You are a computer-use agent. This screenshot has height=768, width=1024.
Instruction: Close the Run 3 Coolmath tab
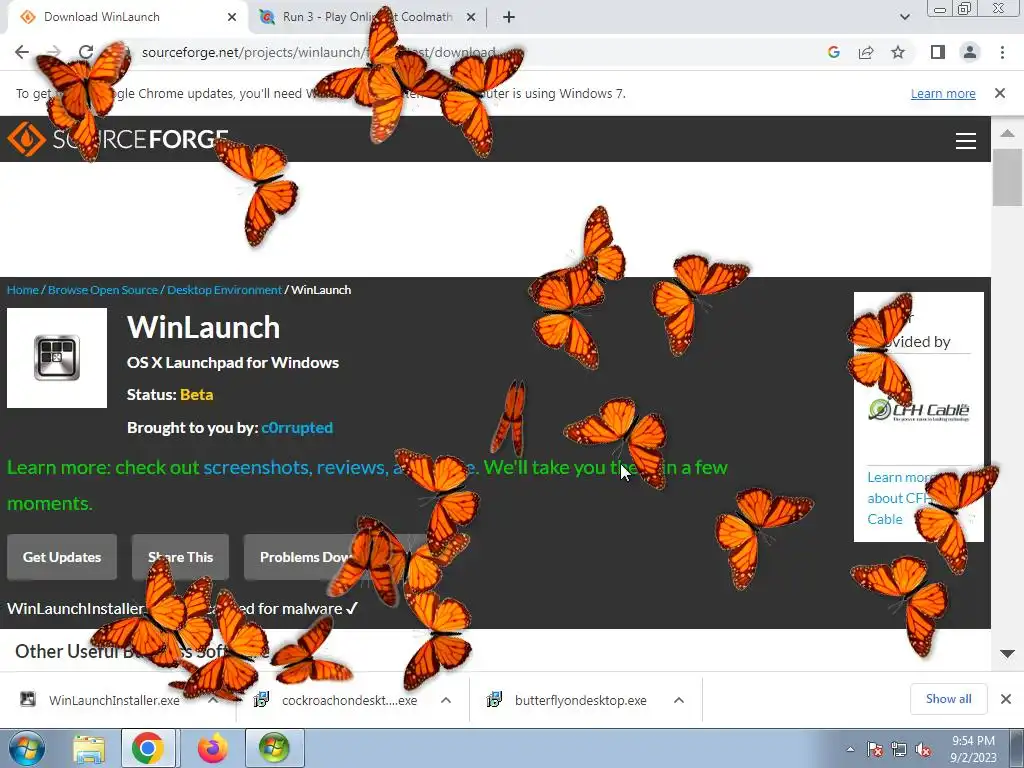click(471, 17)
